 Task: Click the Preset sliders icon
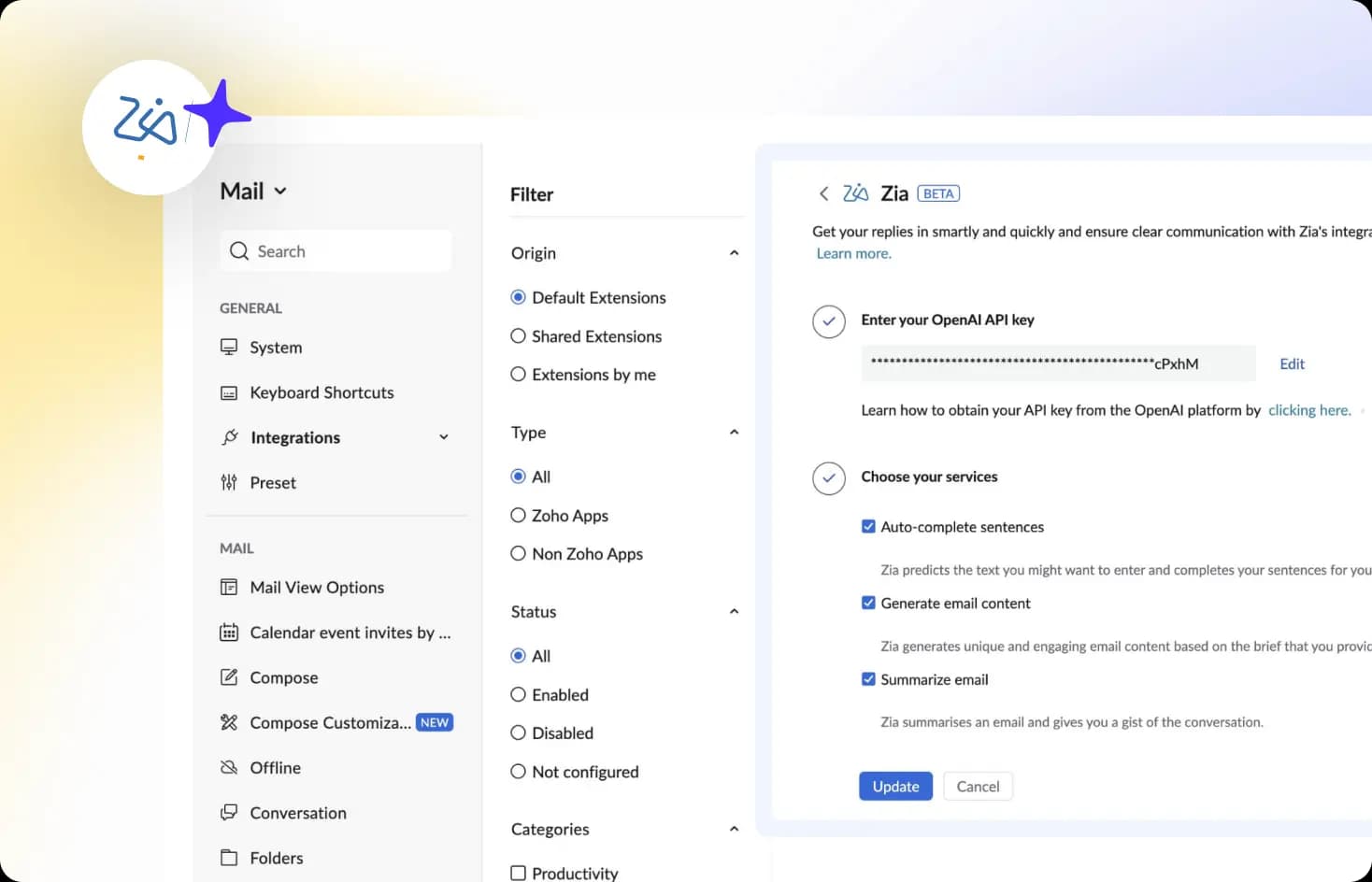229,482
